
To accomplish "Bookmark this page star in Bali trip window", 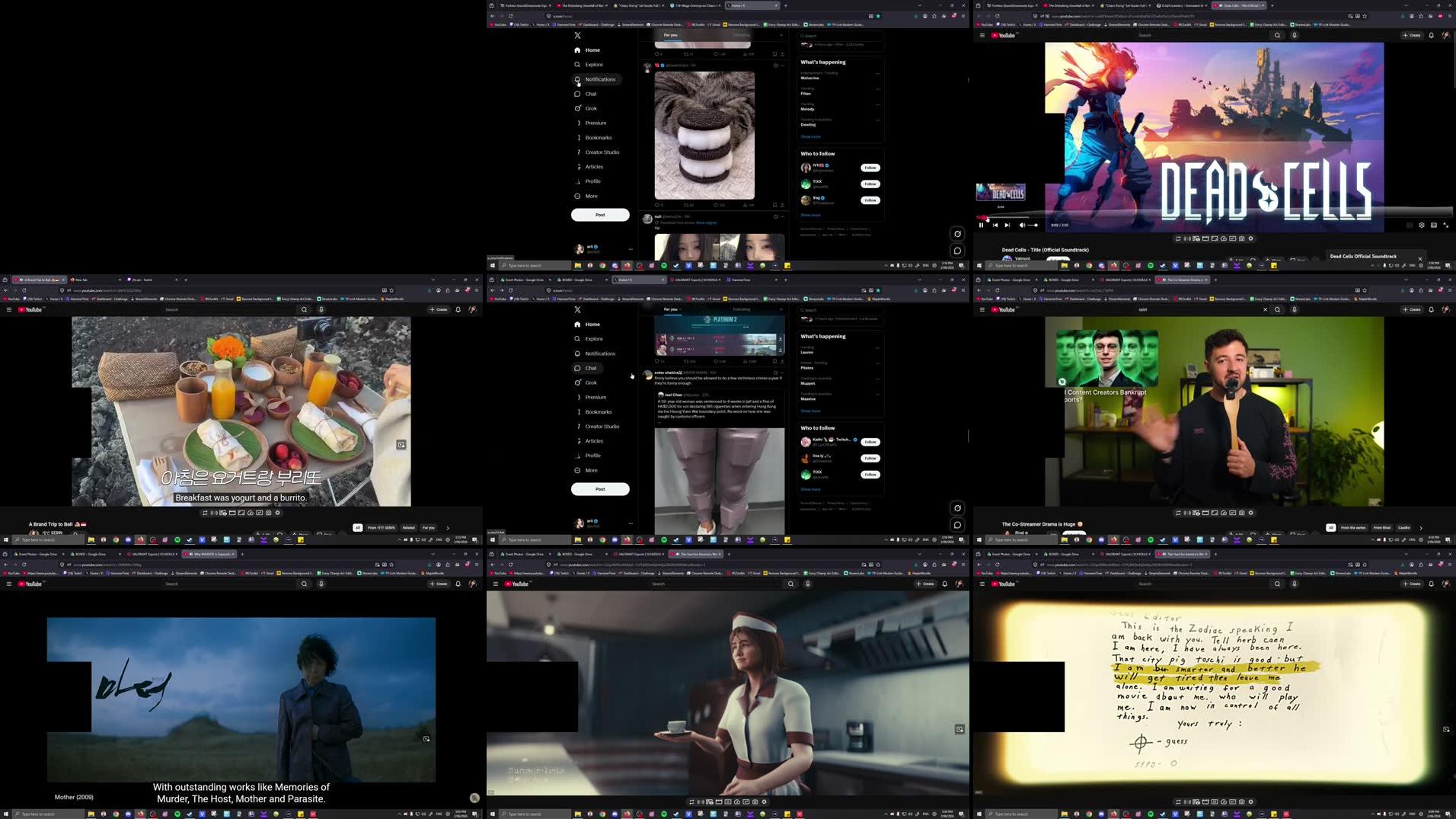I will click(391, 290).
